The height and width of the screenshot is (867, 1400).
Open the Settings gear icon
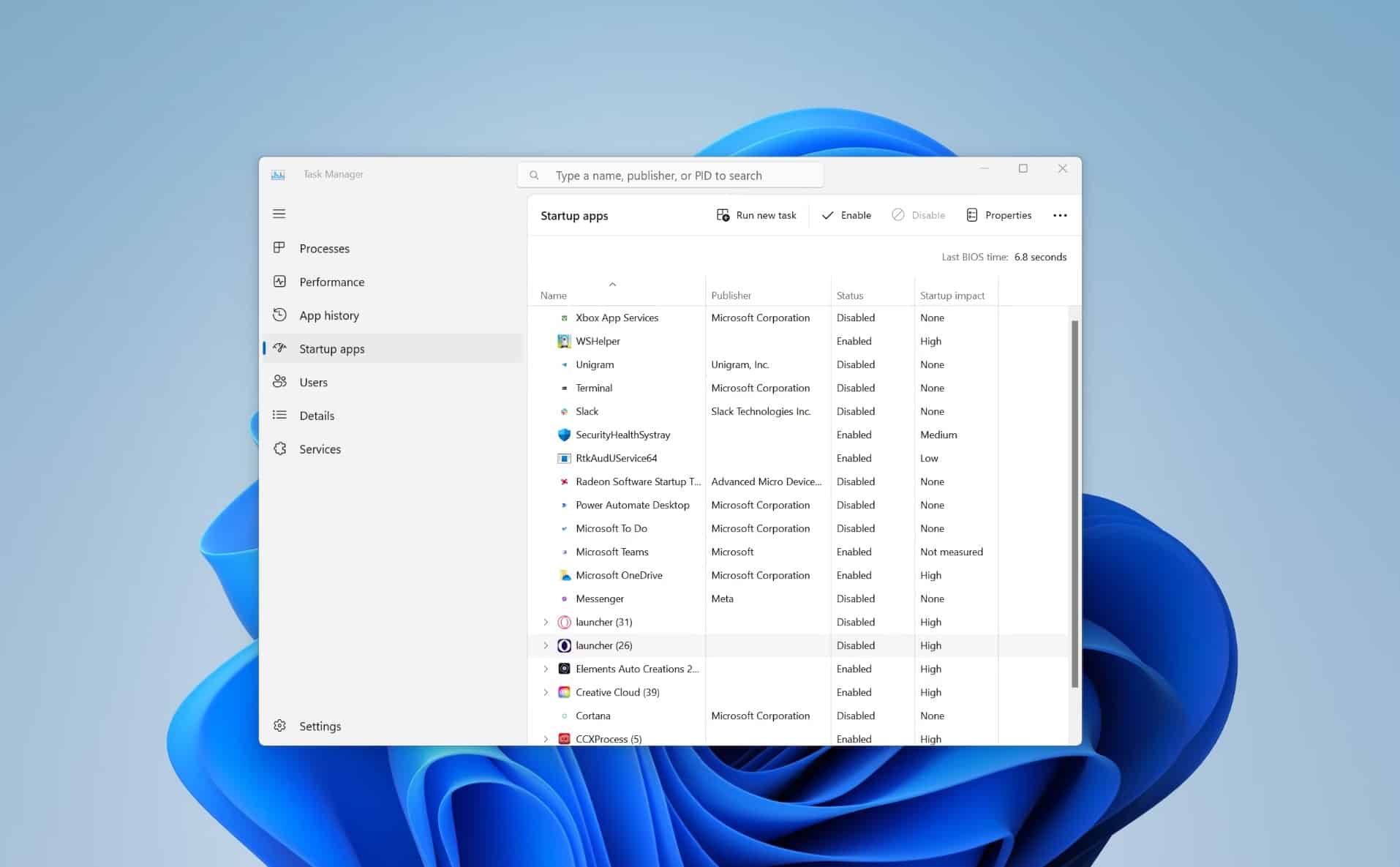click(279, 726)
